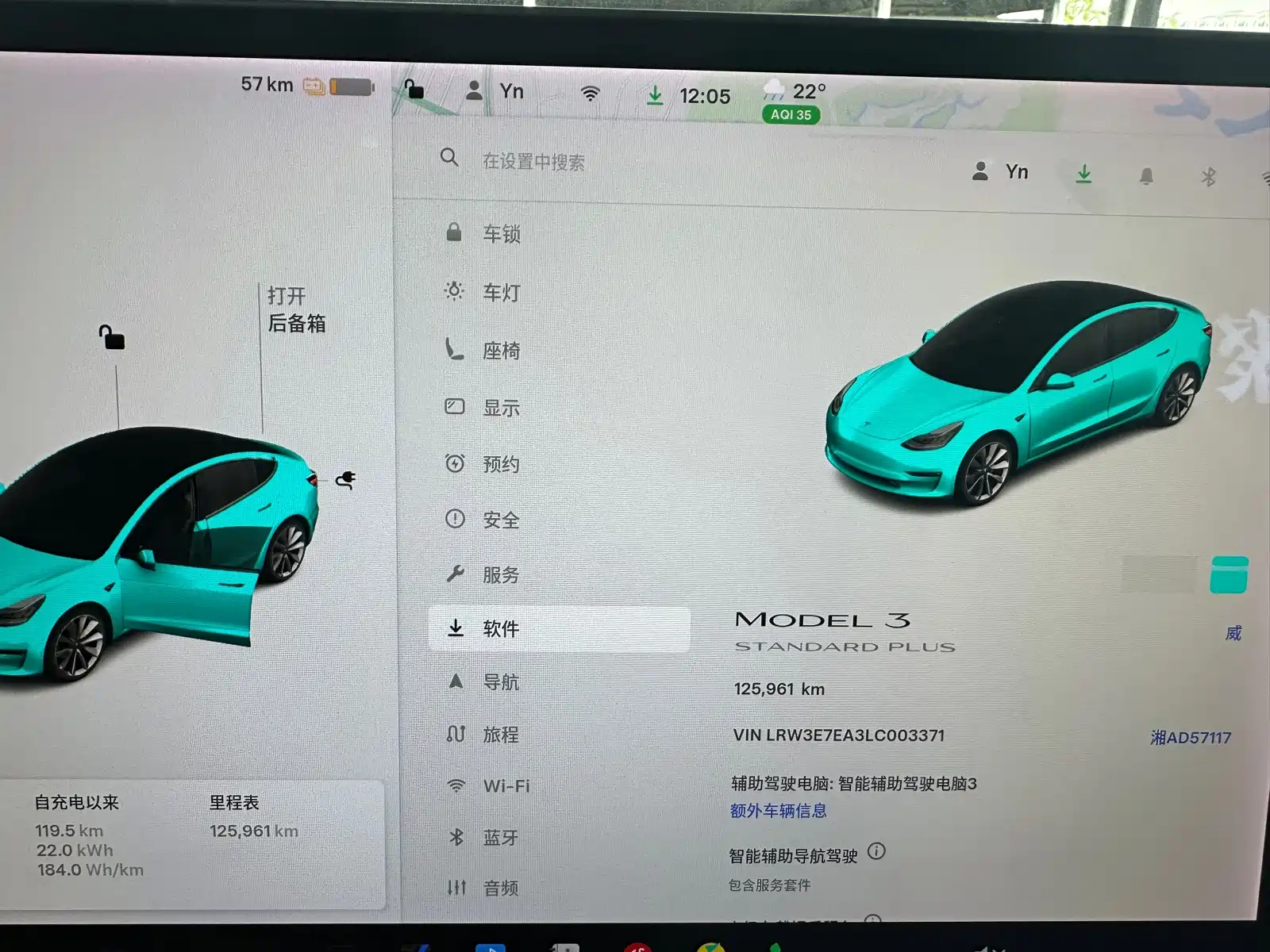Tap the Wi-Fi icon in status bar
The width and height of the screenshot is (1270, 952).
coord(590,94)
